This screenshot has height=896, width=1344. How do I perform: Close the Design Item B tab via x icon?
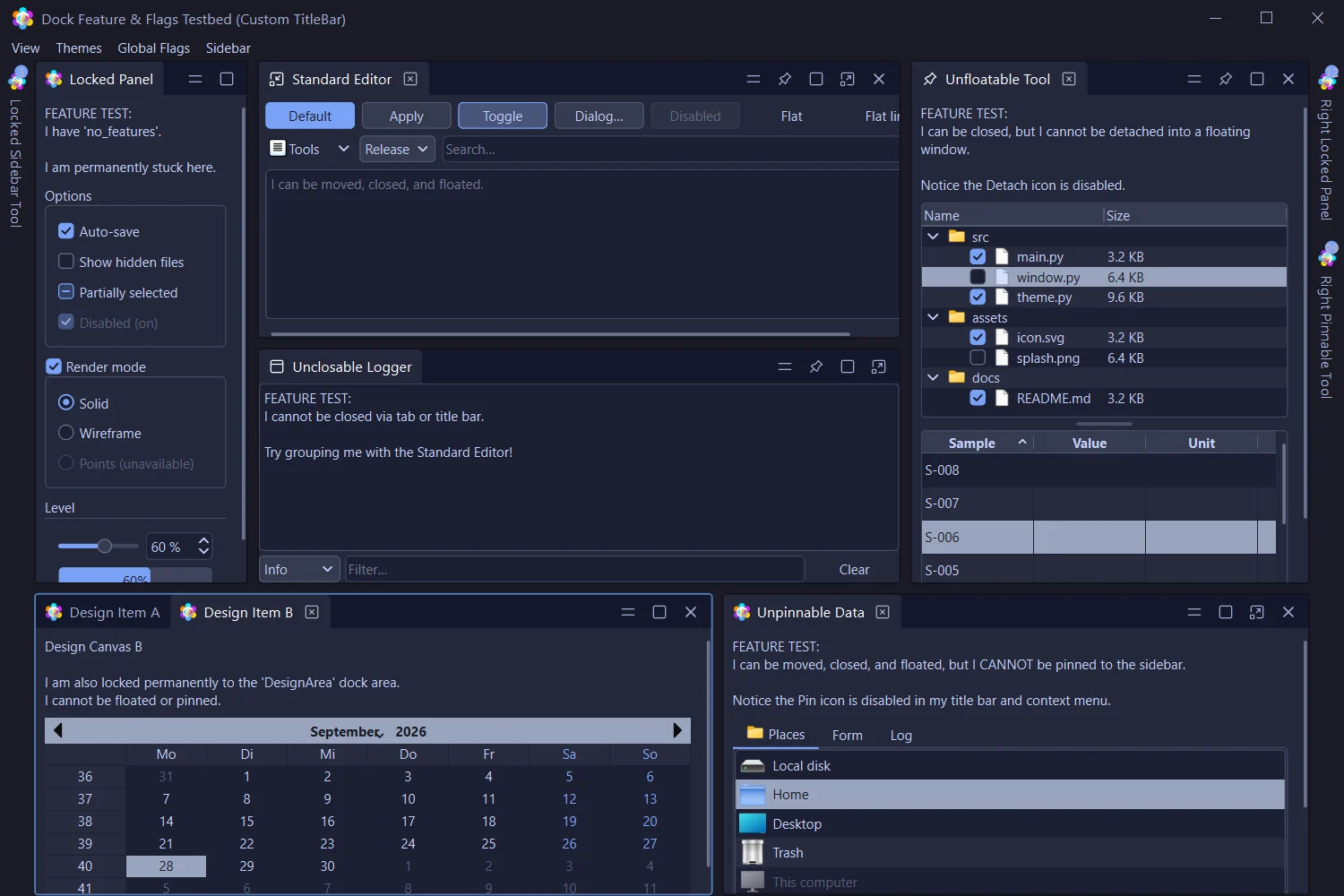(x=312, y=612)
